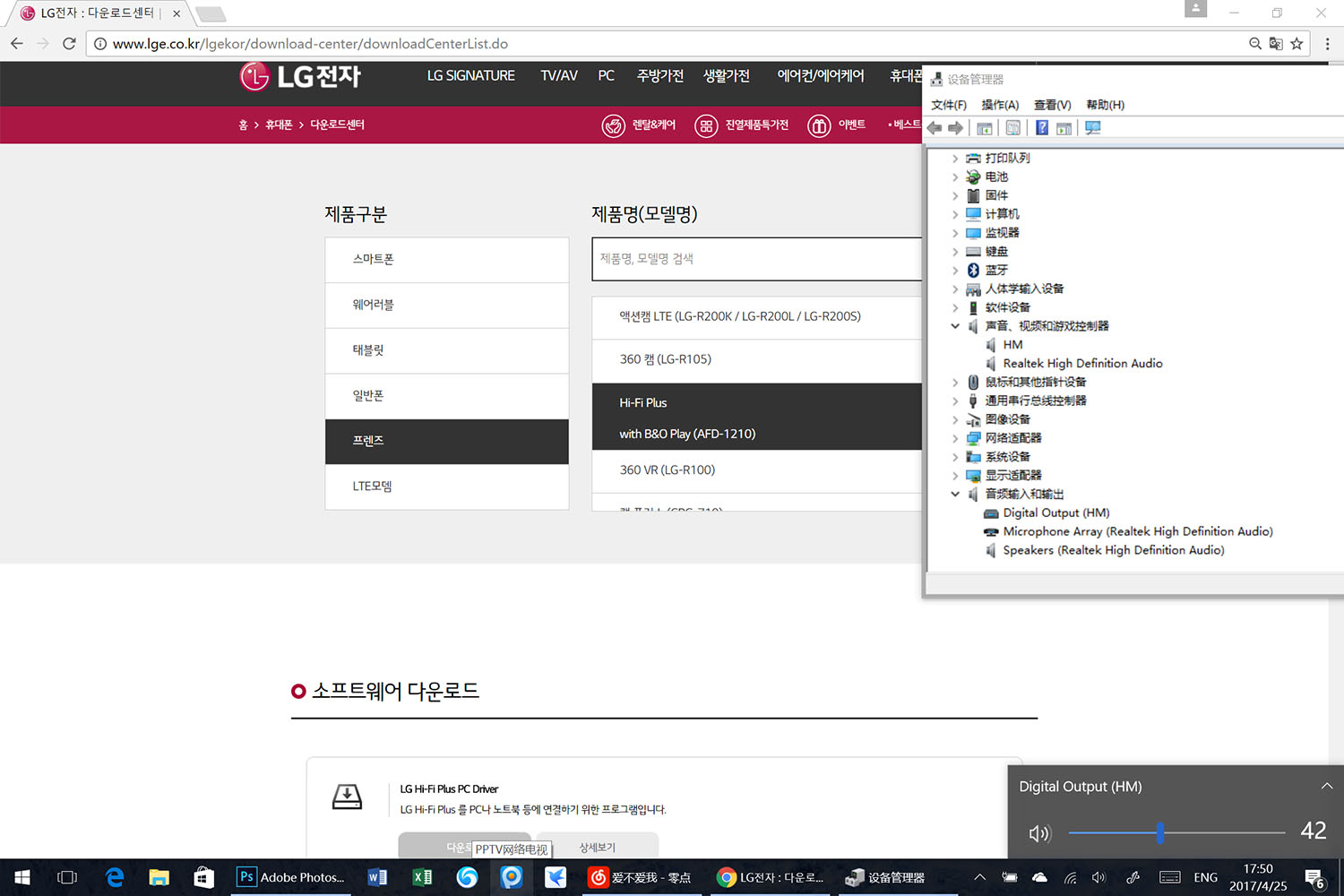Click the 제품명, 모델명 검색 input field

tap(757, 259)
